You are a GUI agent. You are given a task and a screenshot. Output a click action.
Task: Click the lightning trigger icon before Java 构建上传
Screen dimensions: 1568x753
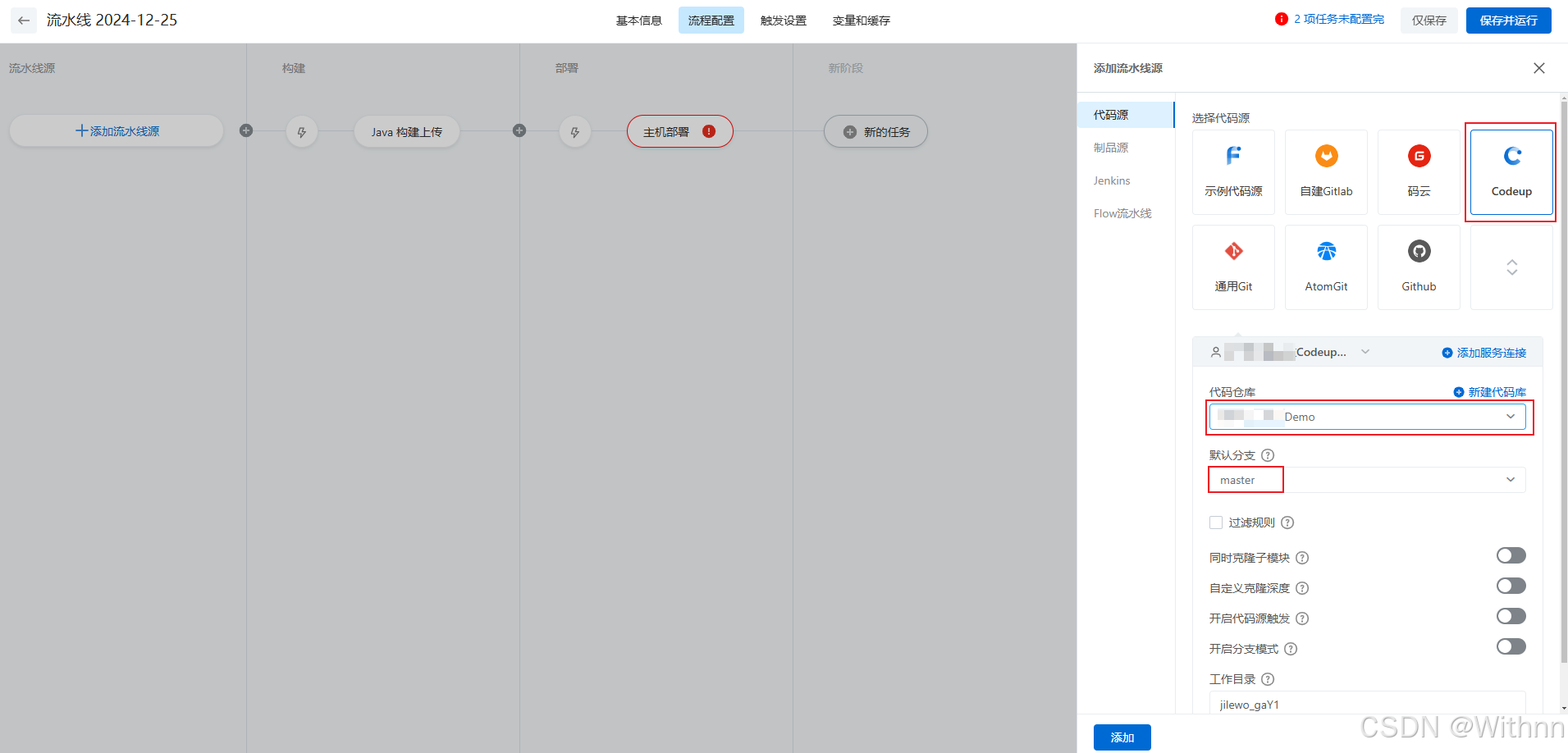[x=301, y=131]
